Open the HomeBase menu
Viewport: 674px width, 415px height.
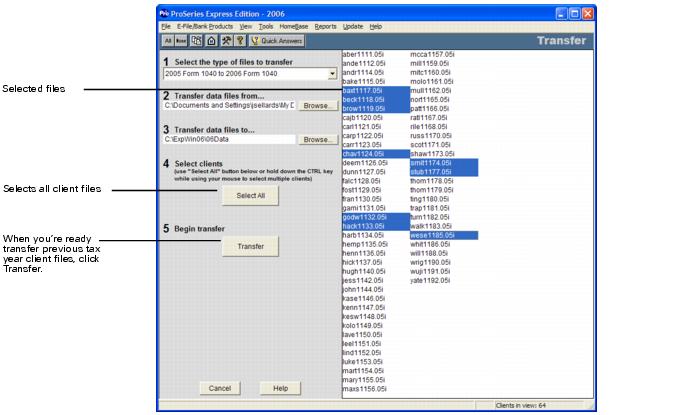click(x=294, y=27)
